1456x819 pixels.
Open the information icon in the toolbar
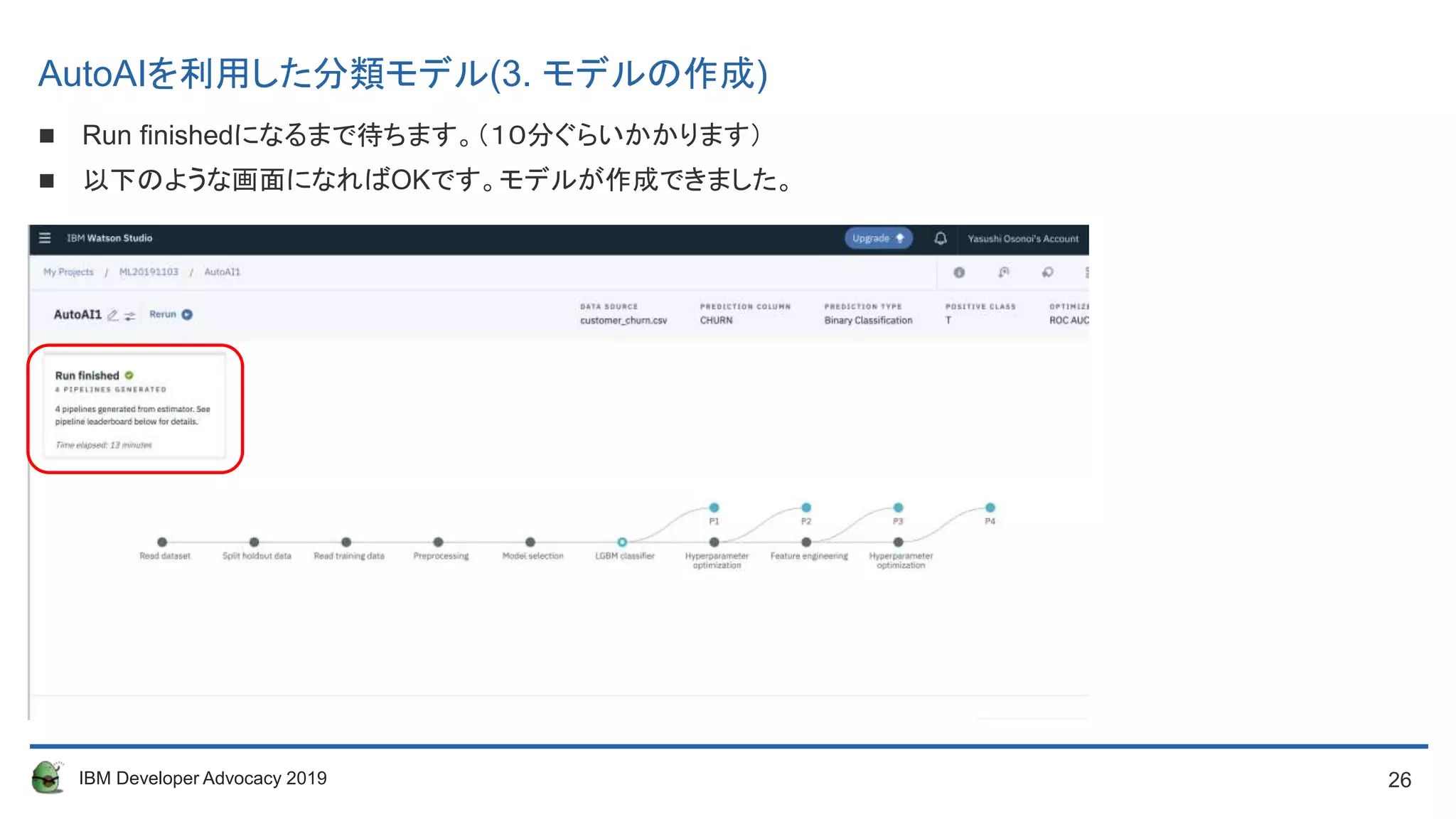coord(959,272)
